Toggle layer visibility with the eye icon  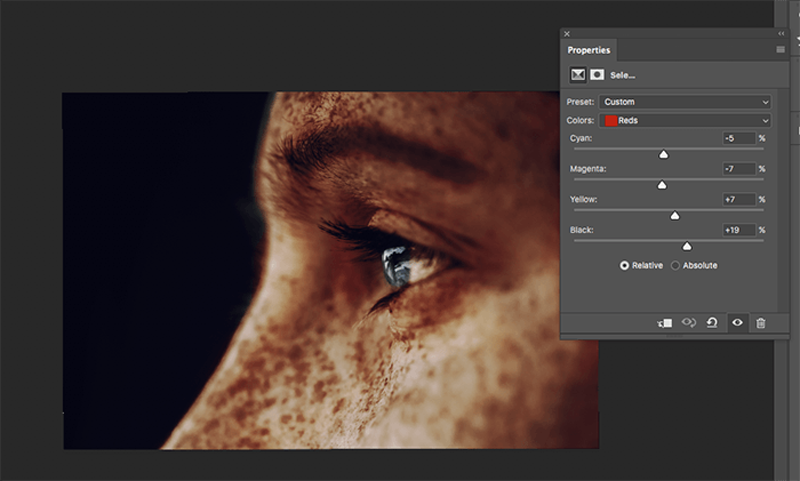coord(737,322)
